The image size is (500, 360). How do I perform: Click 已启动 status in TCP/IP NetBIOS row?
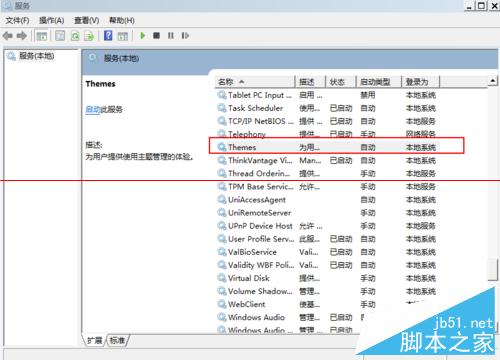click(x=341, y=121)
